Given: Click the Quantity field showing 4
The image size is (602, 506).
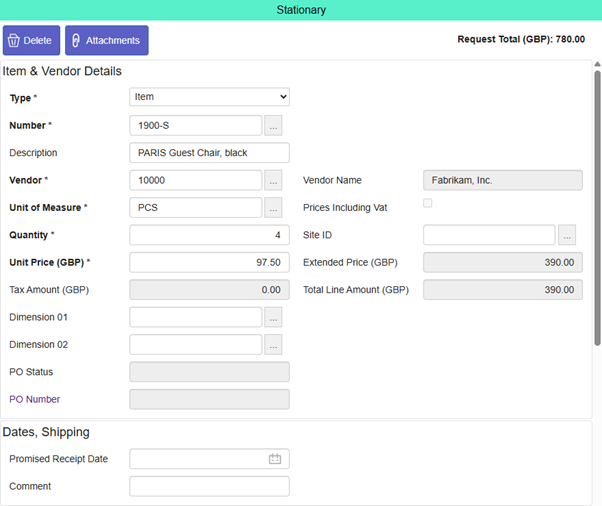Looking at the screenshot, I should [209, 235].
